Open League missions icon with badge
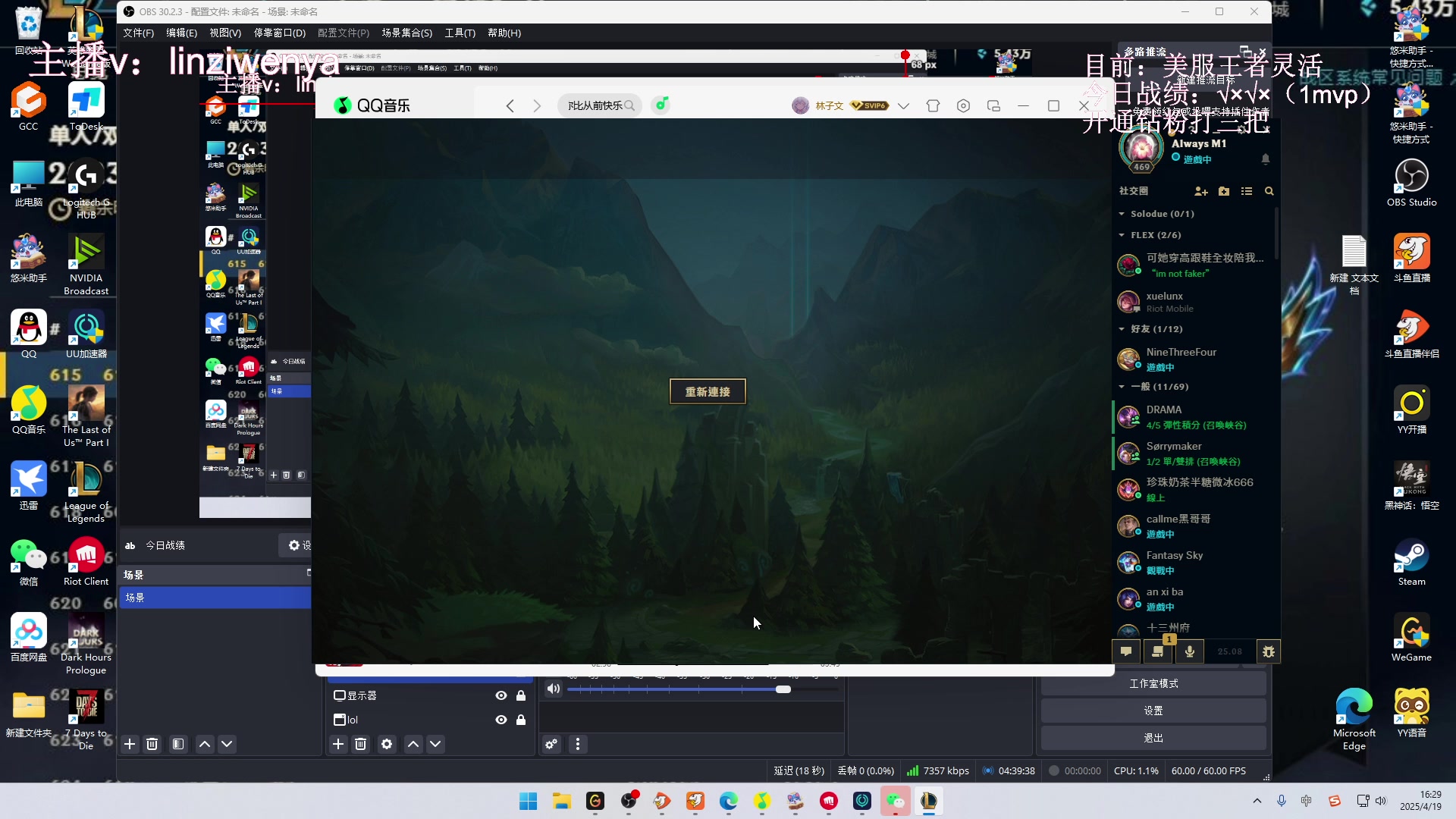This screenshot has width=1456, height=819. (x=1158, y=651)
